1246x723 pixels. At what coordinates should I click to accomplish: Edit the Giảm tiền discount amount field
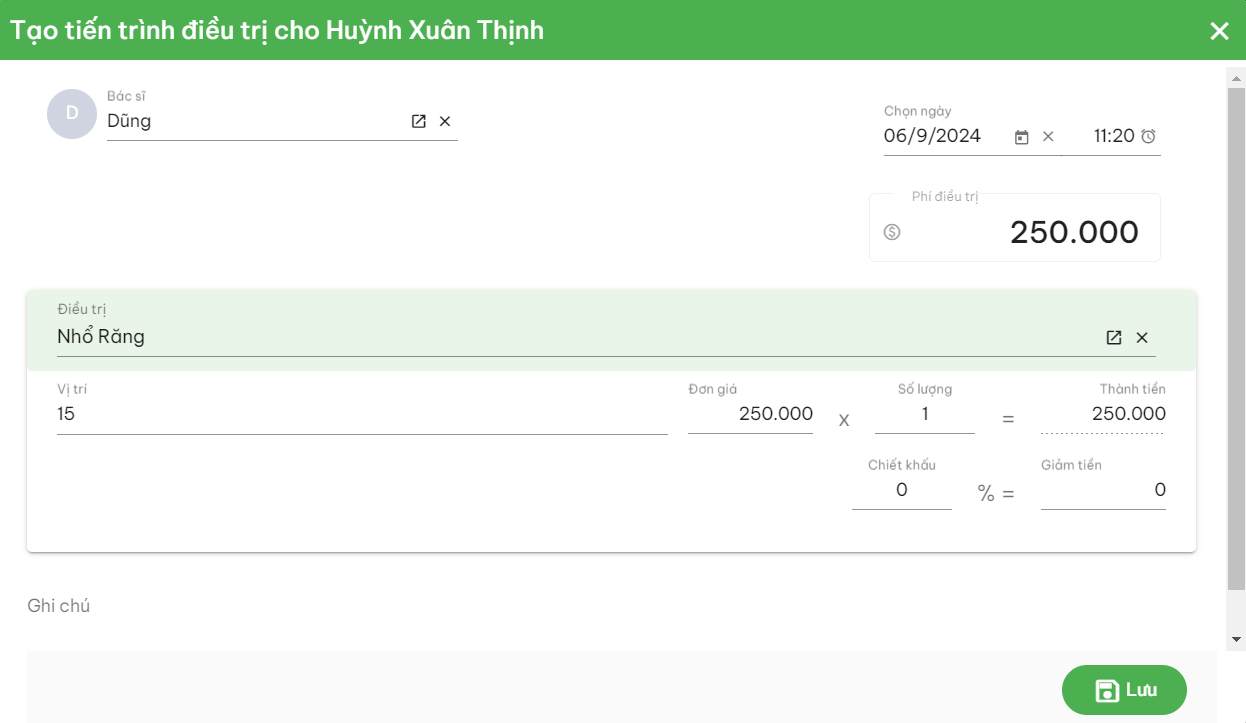[x=1102, y=490]
